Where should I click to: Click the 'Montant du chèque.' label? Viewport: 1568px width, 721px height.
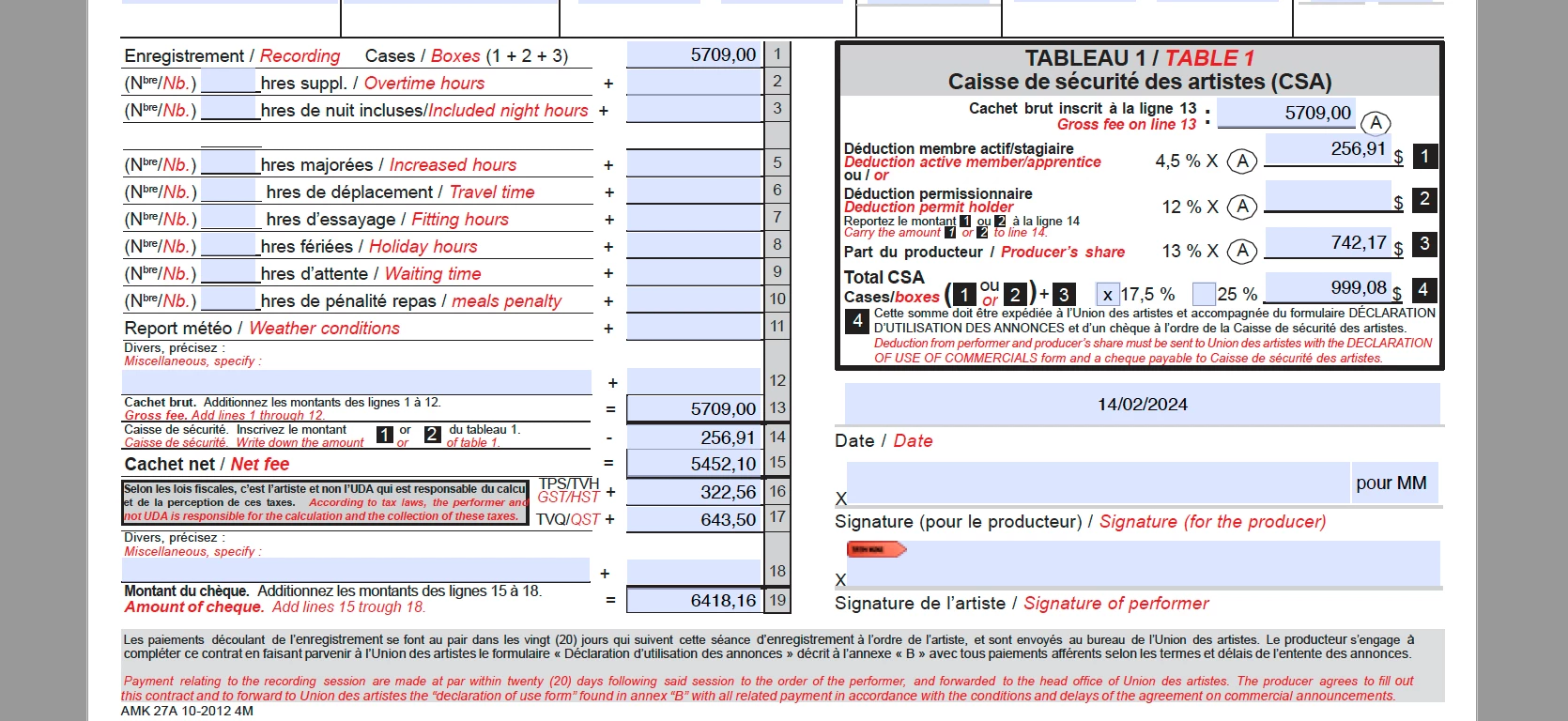(x=187, y=591)
